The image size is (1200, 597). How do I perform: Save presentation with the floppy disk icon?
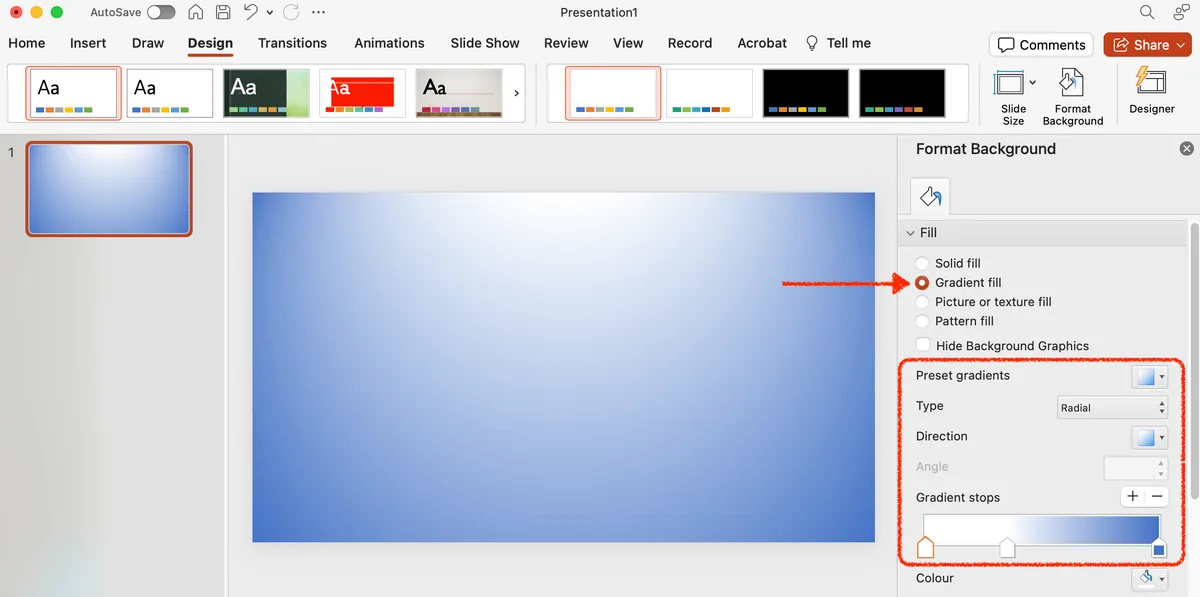tap(223, 13)
